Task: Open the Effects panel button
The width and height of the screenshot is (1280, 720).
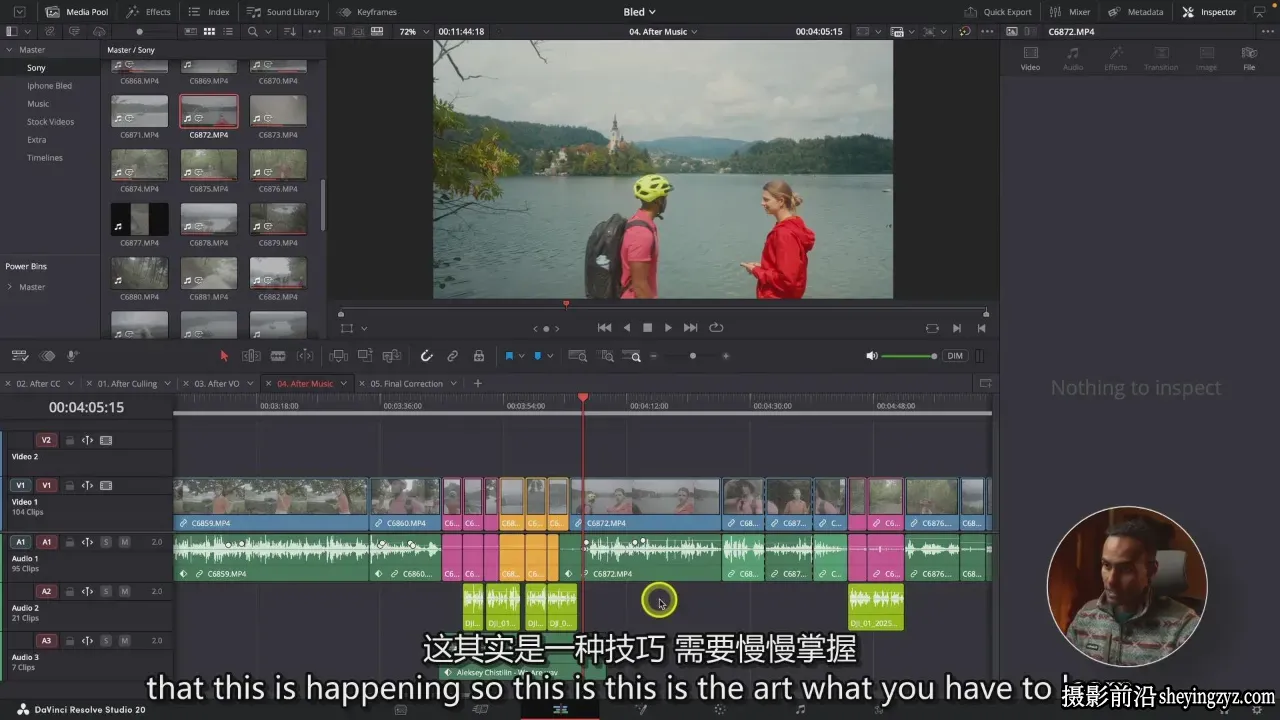Action: coord(148,12)
